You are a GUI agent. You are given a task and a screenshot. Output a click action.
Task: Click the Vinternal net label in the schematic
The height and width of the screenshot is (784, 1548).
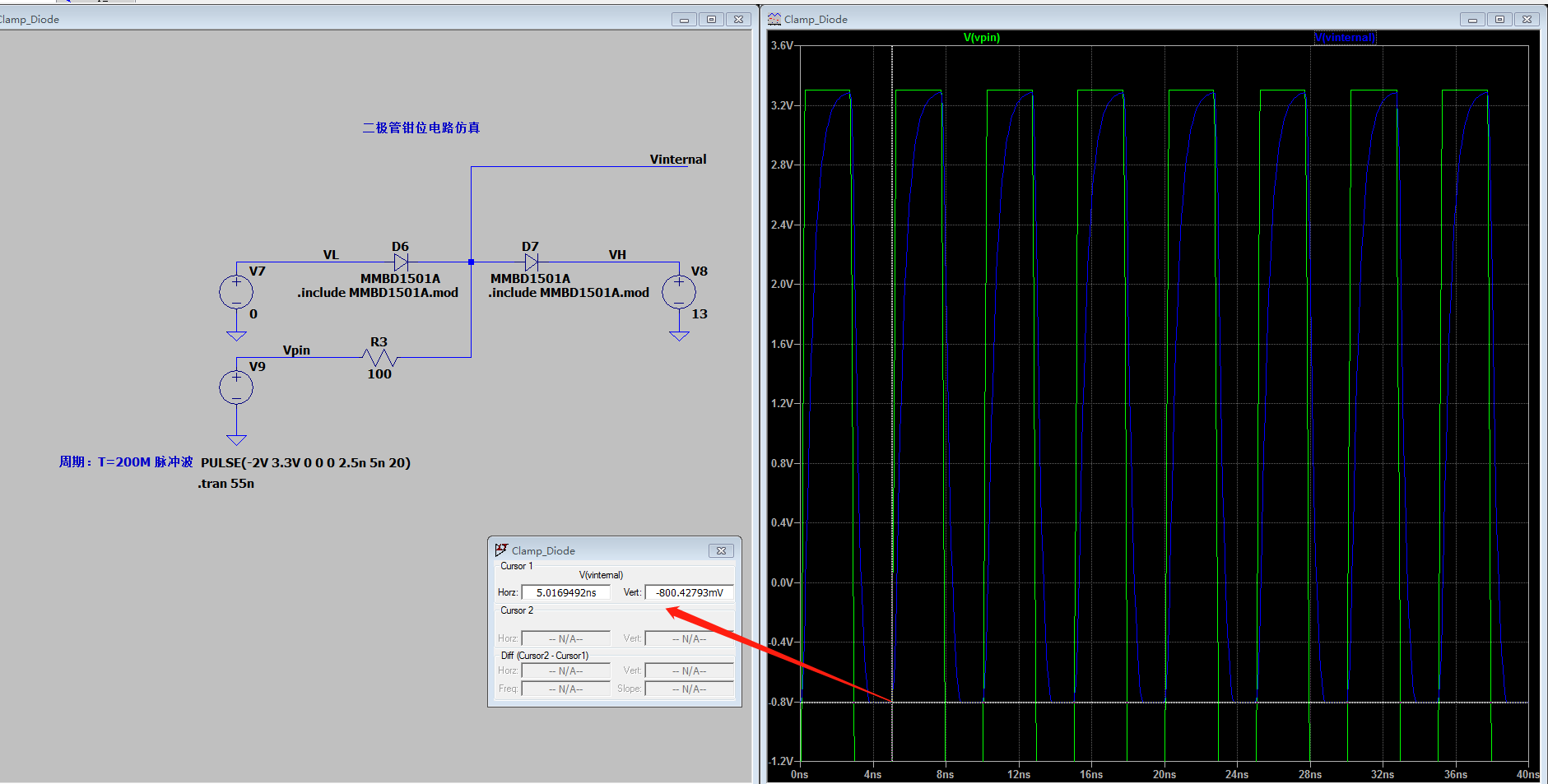(x=676, y=159)
